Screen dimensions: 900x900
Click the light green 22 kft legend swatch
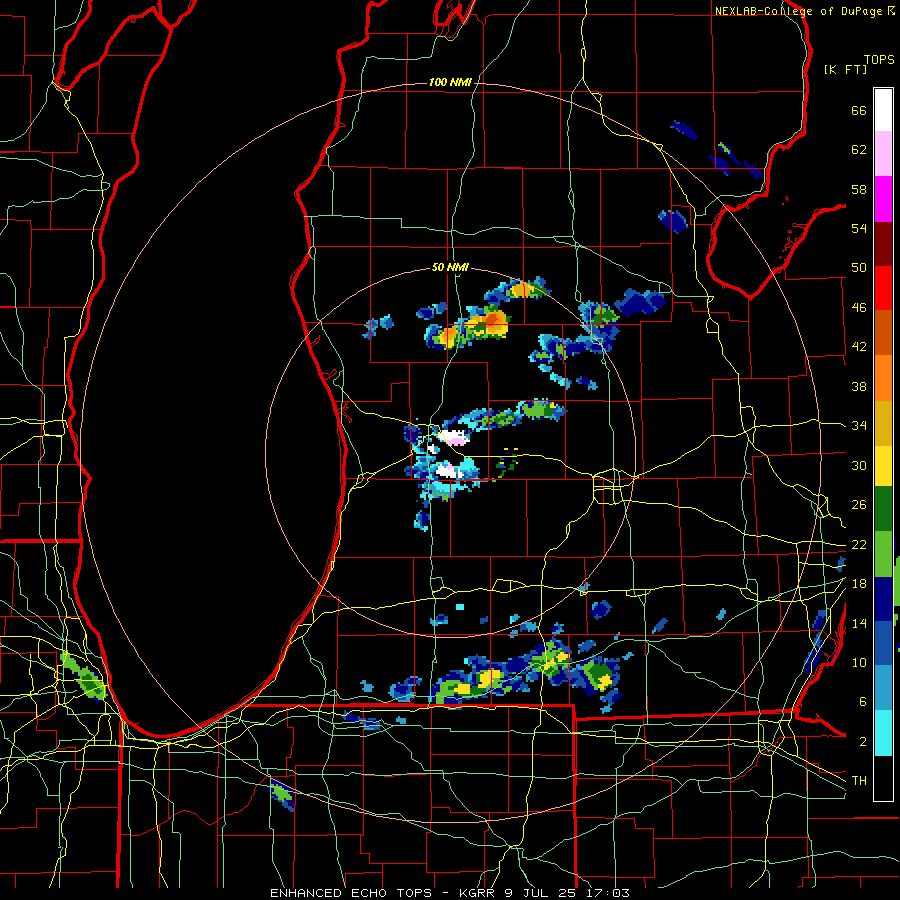tap(883, 554)
